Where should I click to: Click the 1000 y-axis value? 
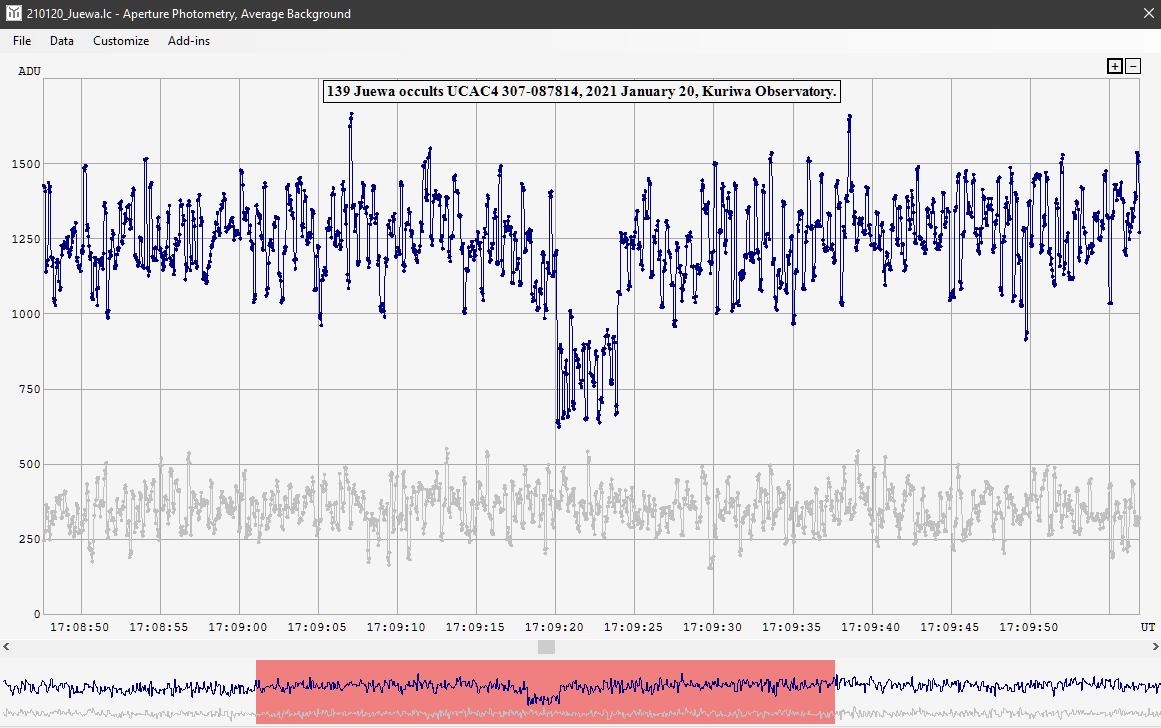point(26,314)
